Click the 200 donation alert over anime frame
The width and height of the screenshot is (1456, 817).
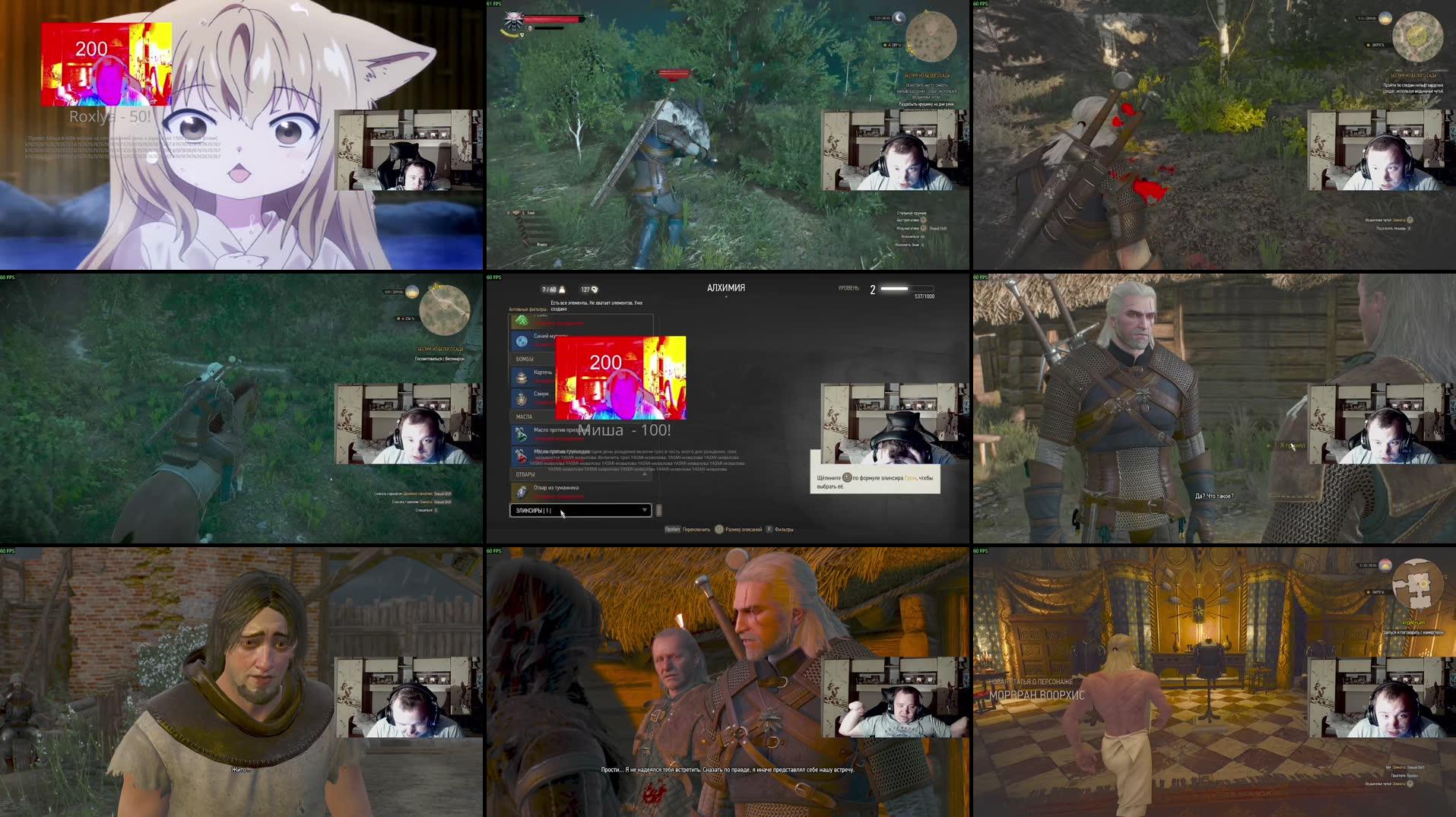106,64
